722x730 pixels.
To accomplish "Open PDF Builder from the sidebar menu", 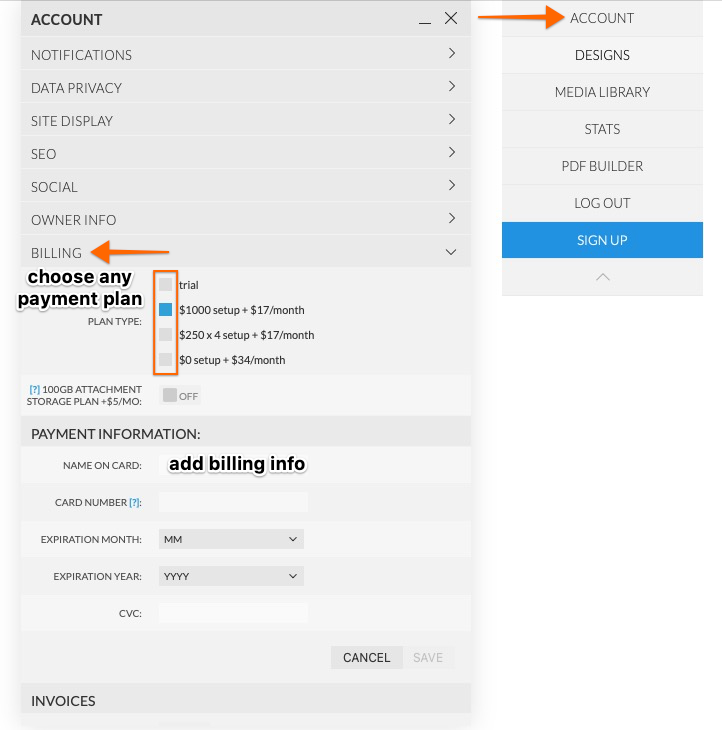I will click(602, 166).
